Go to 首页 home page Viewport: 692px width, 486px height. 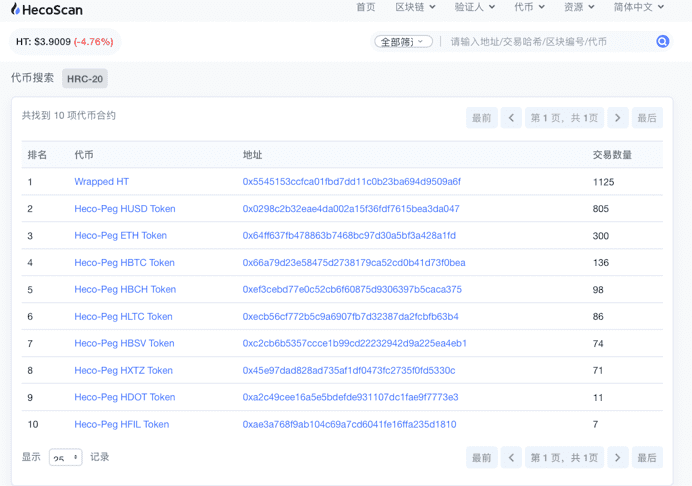[x=365, y=7]
